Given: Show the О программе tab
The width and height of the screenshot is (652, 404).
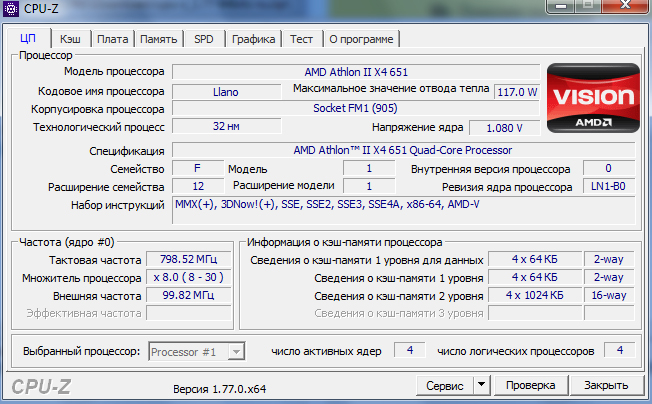Looking at the screenshot, I should point(360,39).
